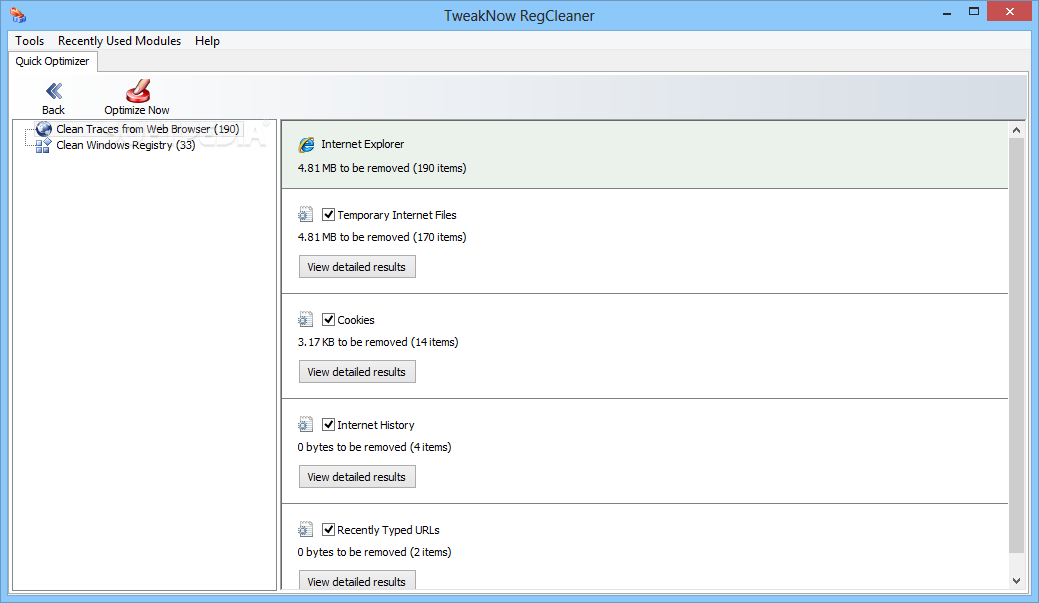Select Clean Traces from Web Browser (190) tree item
Image resolution: width=1039 pixels, height=603 pixels.
coord(148,129)
